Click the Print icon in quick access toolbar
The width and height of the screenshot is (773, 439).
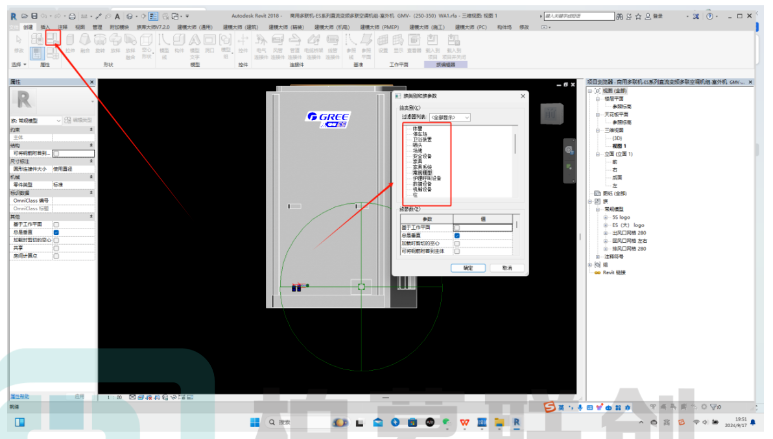pyautogui.click(x=72, y=16)
